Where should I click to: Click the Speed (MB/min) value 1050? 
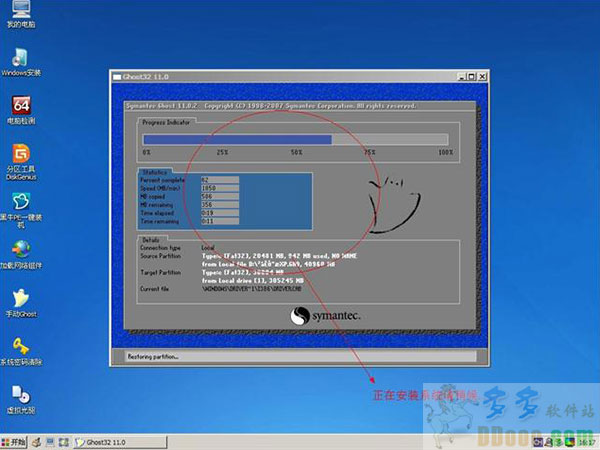pos(220,188)
